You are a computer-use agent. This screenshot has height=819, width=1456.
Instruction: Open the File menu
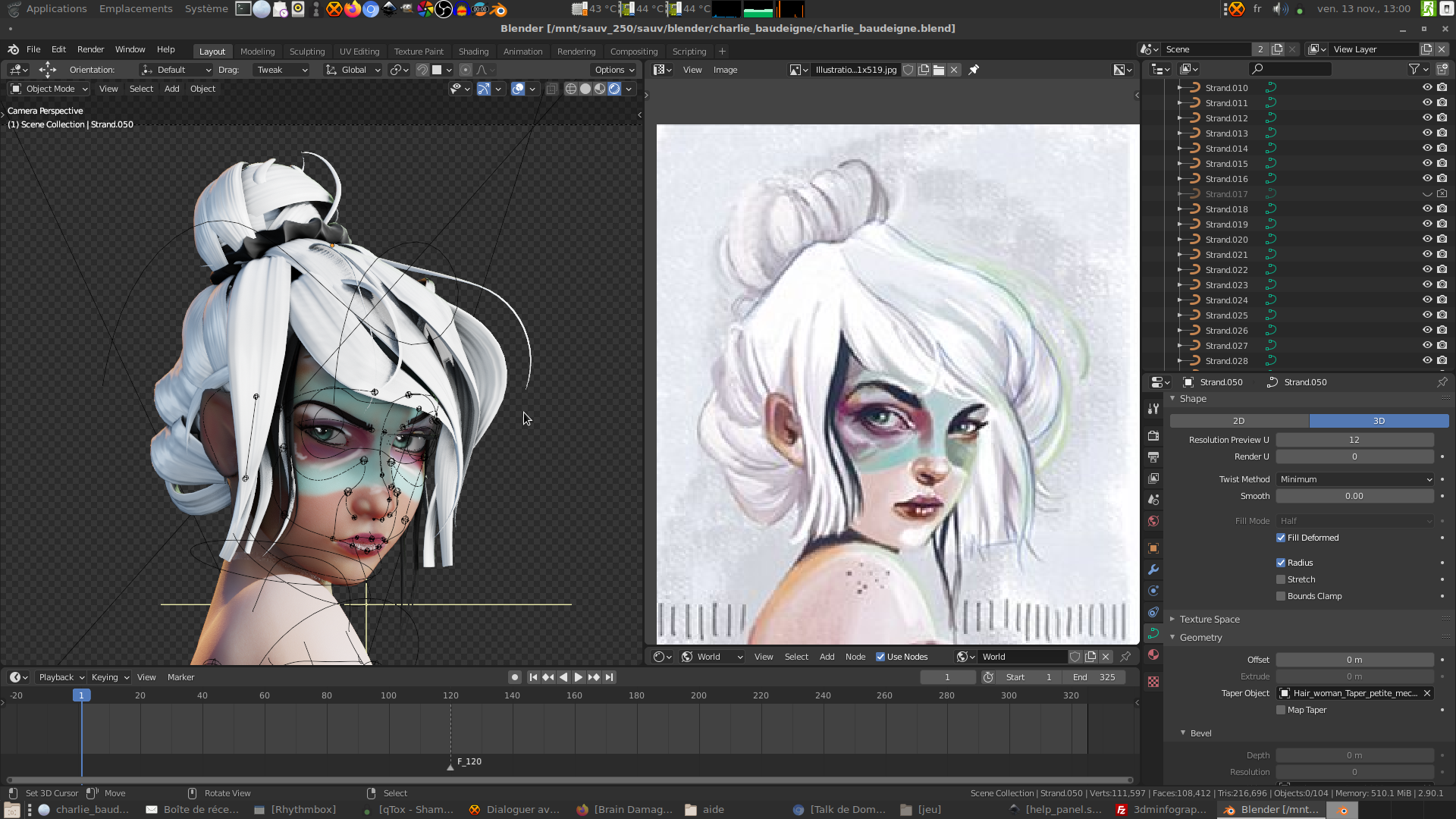tap(33, 49)
